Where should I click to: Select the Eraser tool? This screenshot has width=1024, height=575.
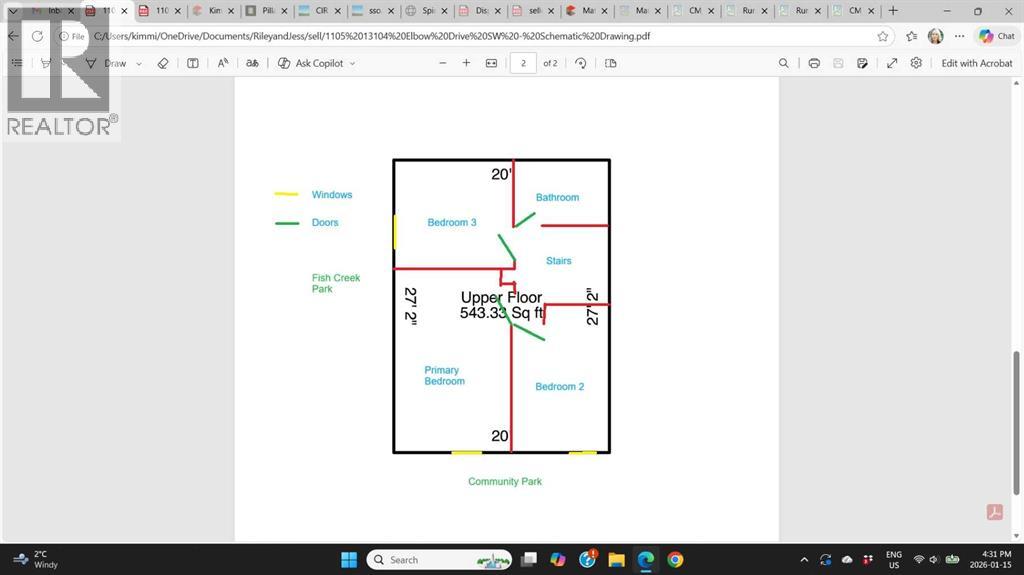point(164,63)
